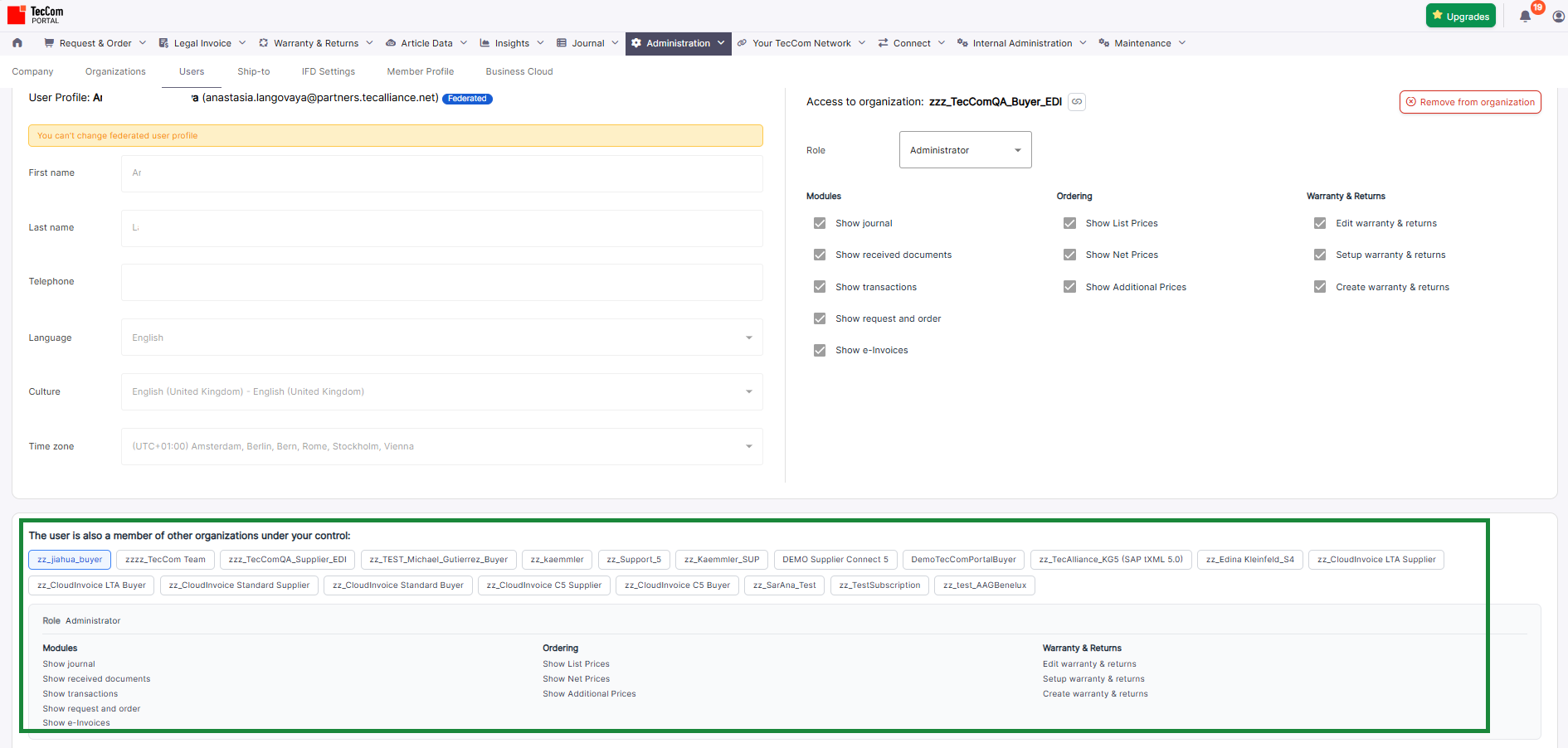Open the user account icon
1568x748 pixels.
click(1559, 17)
